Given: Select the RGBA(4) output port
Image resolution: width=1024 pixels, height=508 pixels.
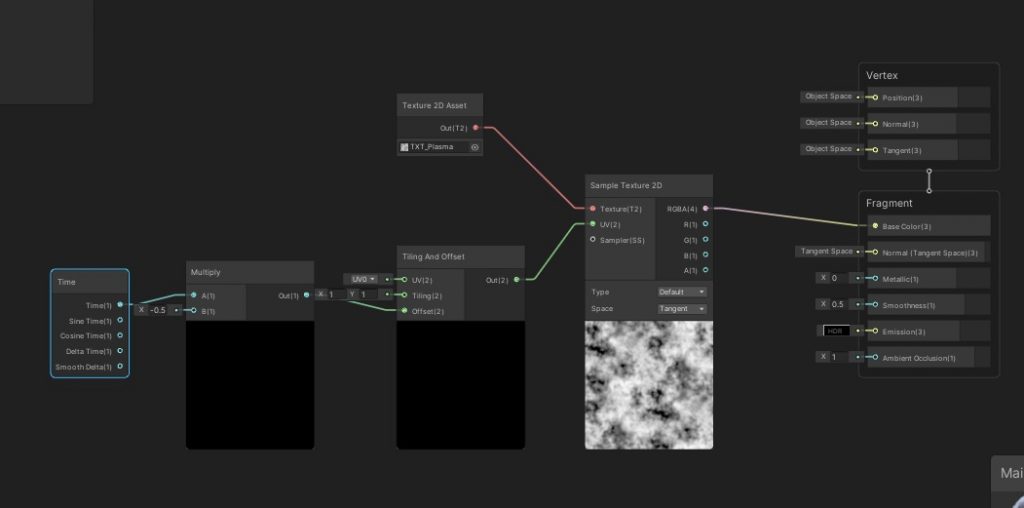Looking at the screenshot, I should (x=705, y=209).
